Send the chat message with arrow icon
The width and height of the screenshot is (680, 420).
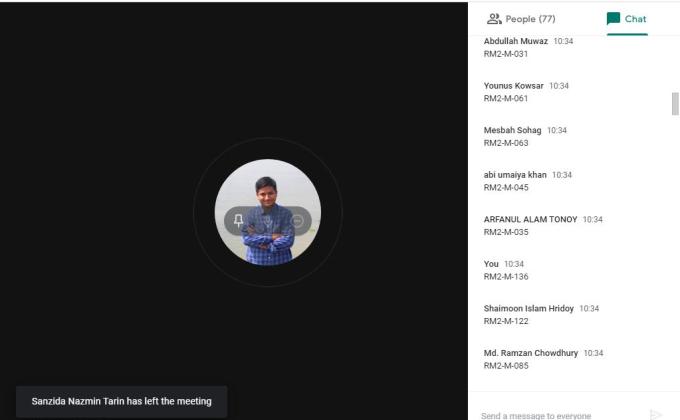pos(656,413)
